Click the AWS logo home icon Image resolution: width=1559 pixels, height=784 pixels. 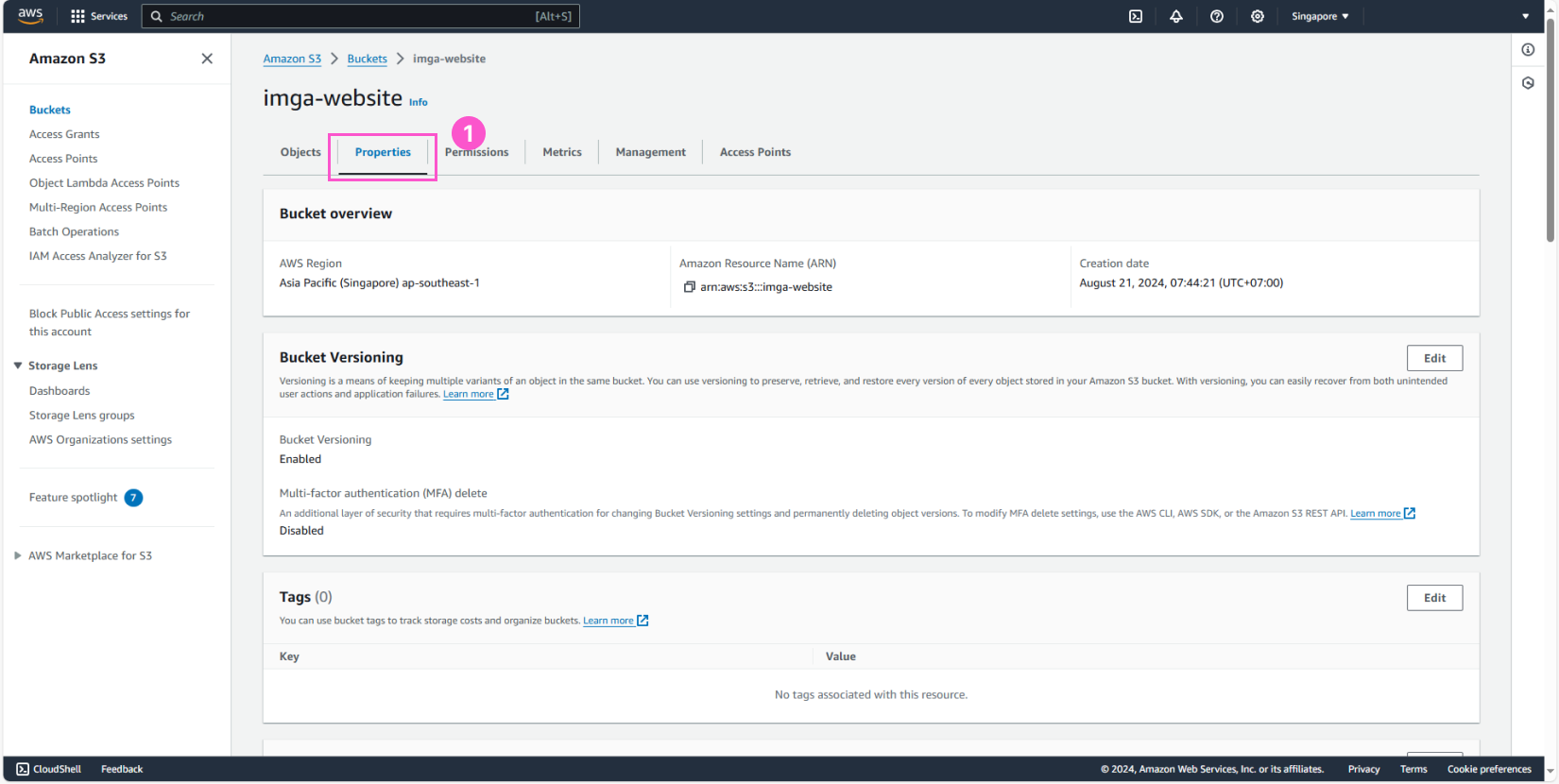click(x=30, y=16)
